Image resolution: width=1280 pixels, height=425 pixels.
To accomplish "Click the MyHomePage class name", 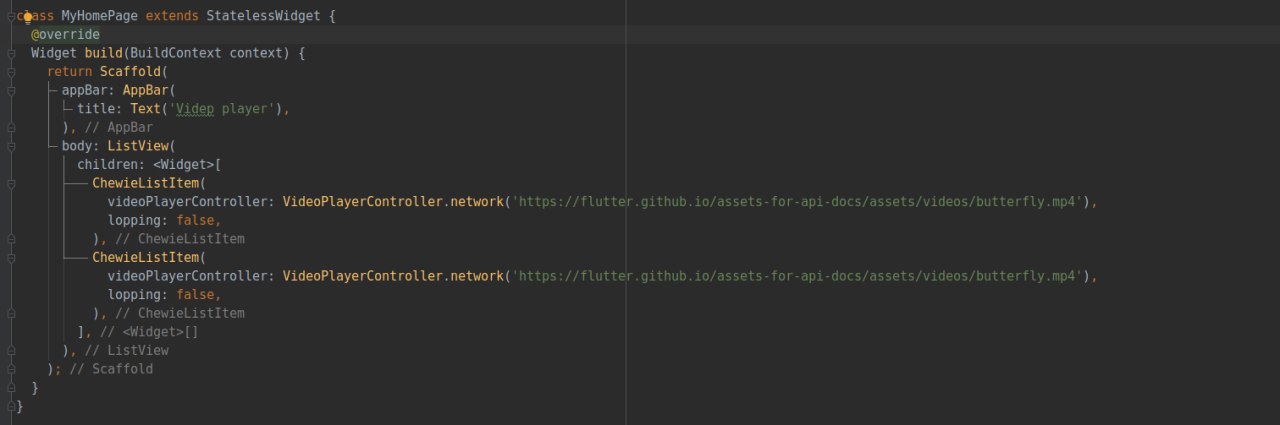I will point(100,16).
